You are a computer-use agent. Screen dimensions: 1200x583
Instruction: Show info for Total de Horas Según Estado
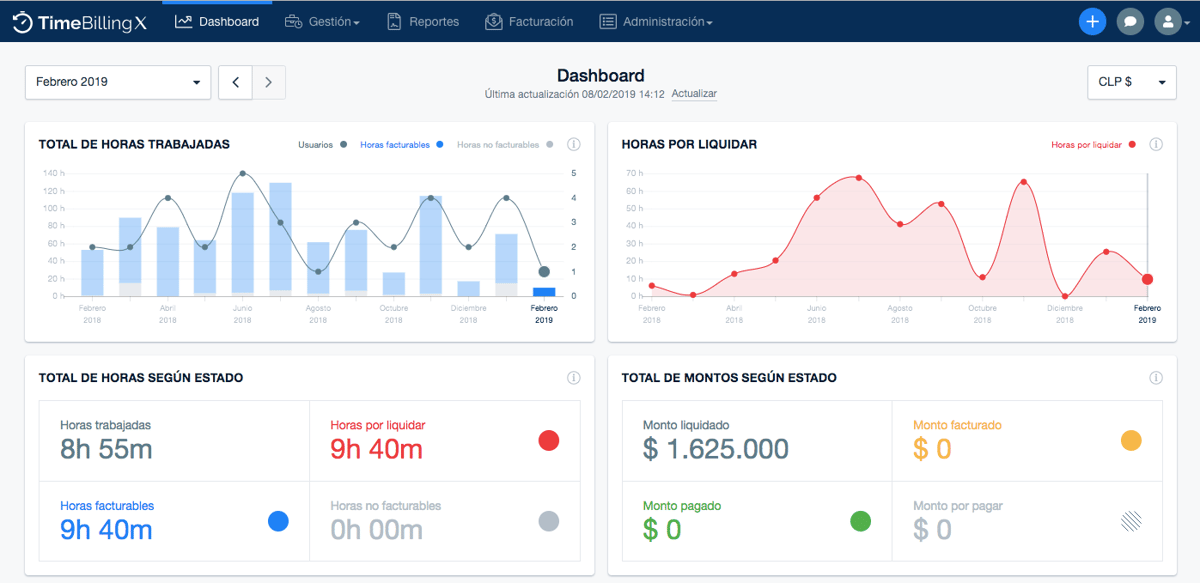[x=573, y=378]
